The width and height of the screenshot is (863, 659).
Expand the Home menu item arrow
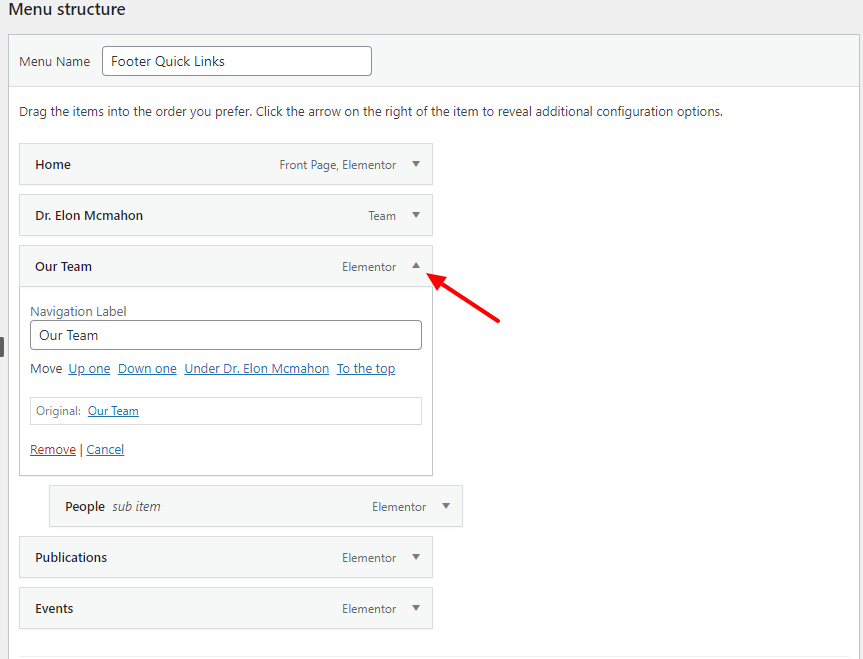(416, 165)
